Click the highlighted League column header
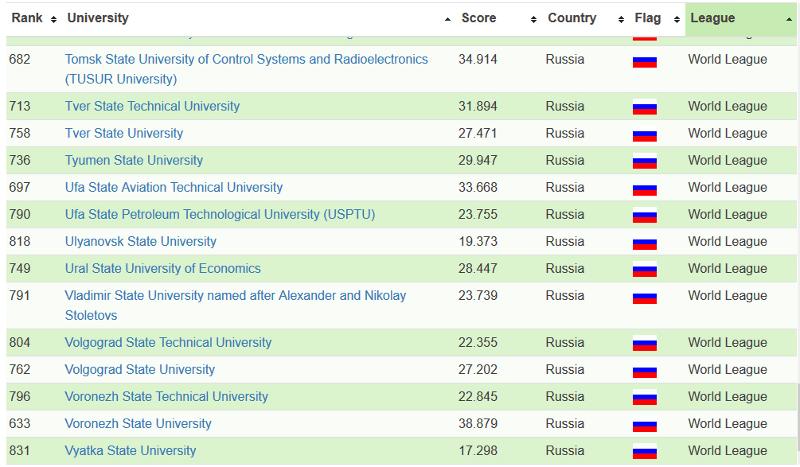 pos(712,18)
